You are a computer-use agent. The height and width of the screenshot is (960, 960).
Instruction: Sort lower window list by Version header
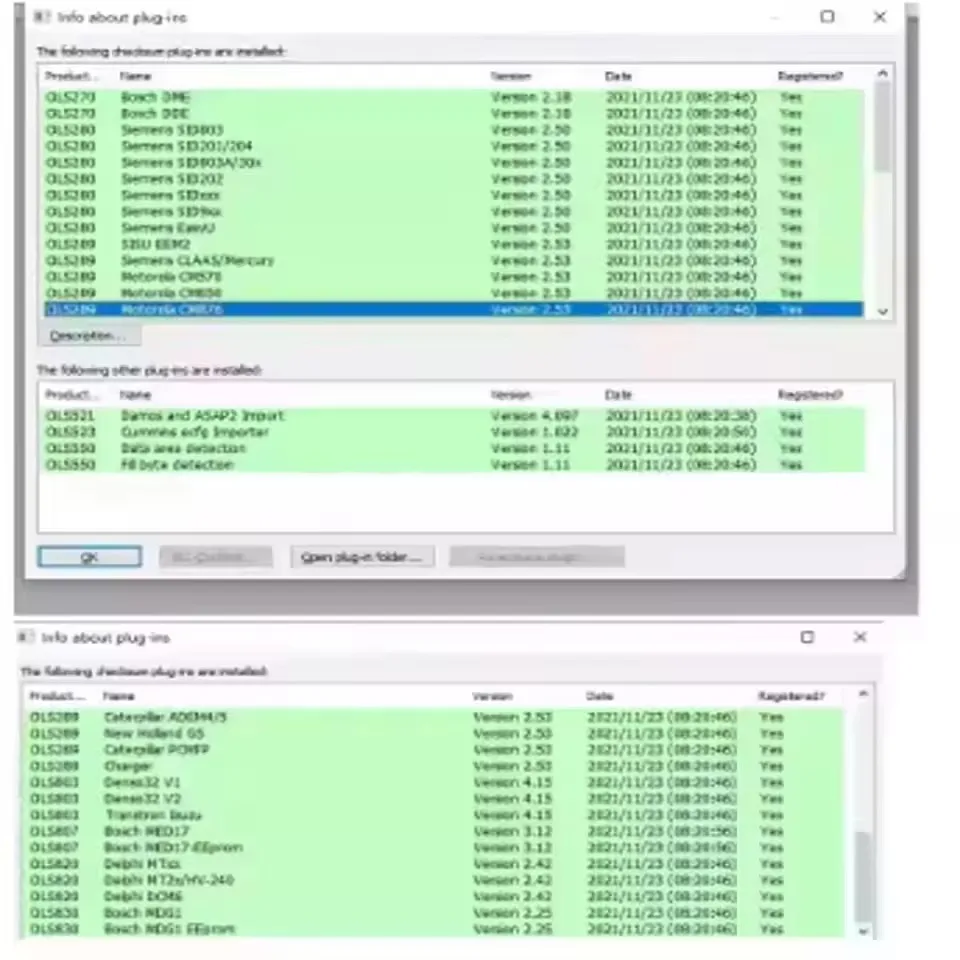pos(492,696)
